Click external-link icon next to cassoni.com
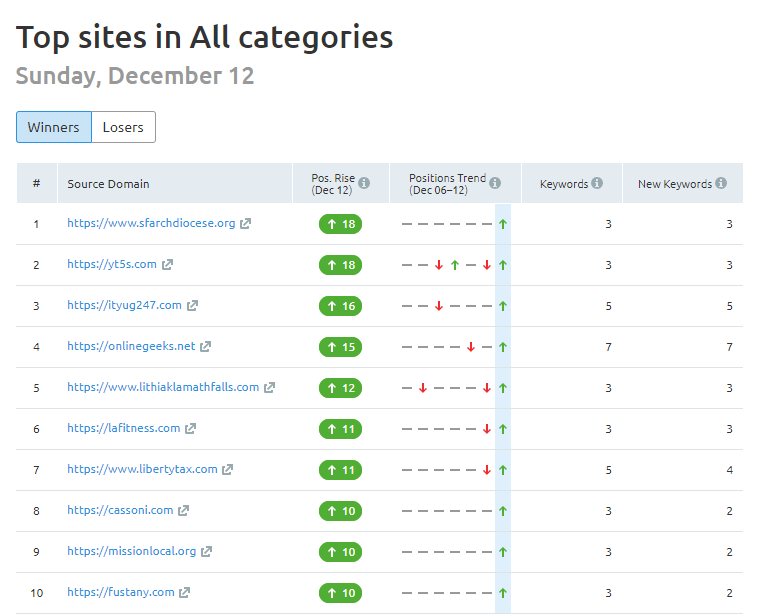 tap(183, 511)
